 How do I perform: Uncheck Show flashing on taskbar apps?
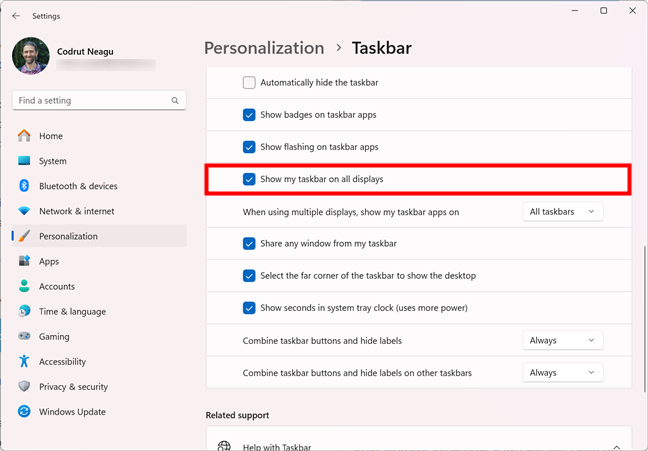tap(249, 147)
